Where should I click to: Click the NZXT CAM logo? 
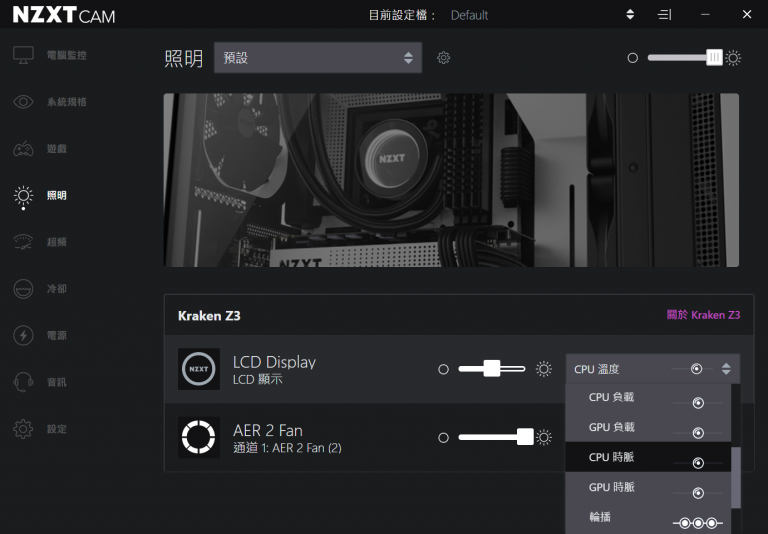[x=64, y=15]
